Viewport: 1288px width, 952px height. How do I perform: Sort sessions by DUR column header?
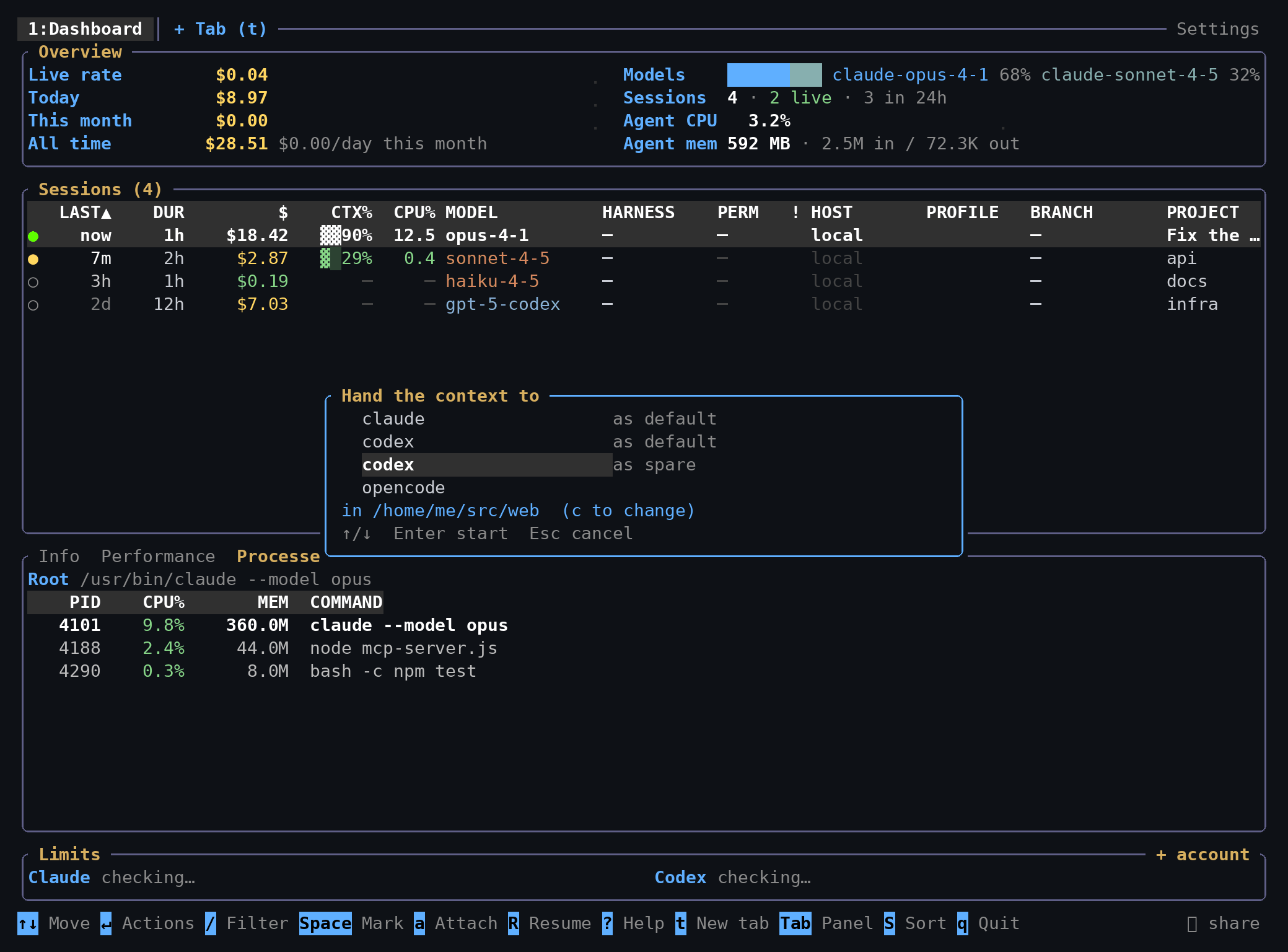point(169,213)
